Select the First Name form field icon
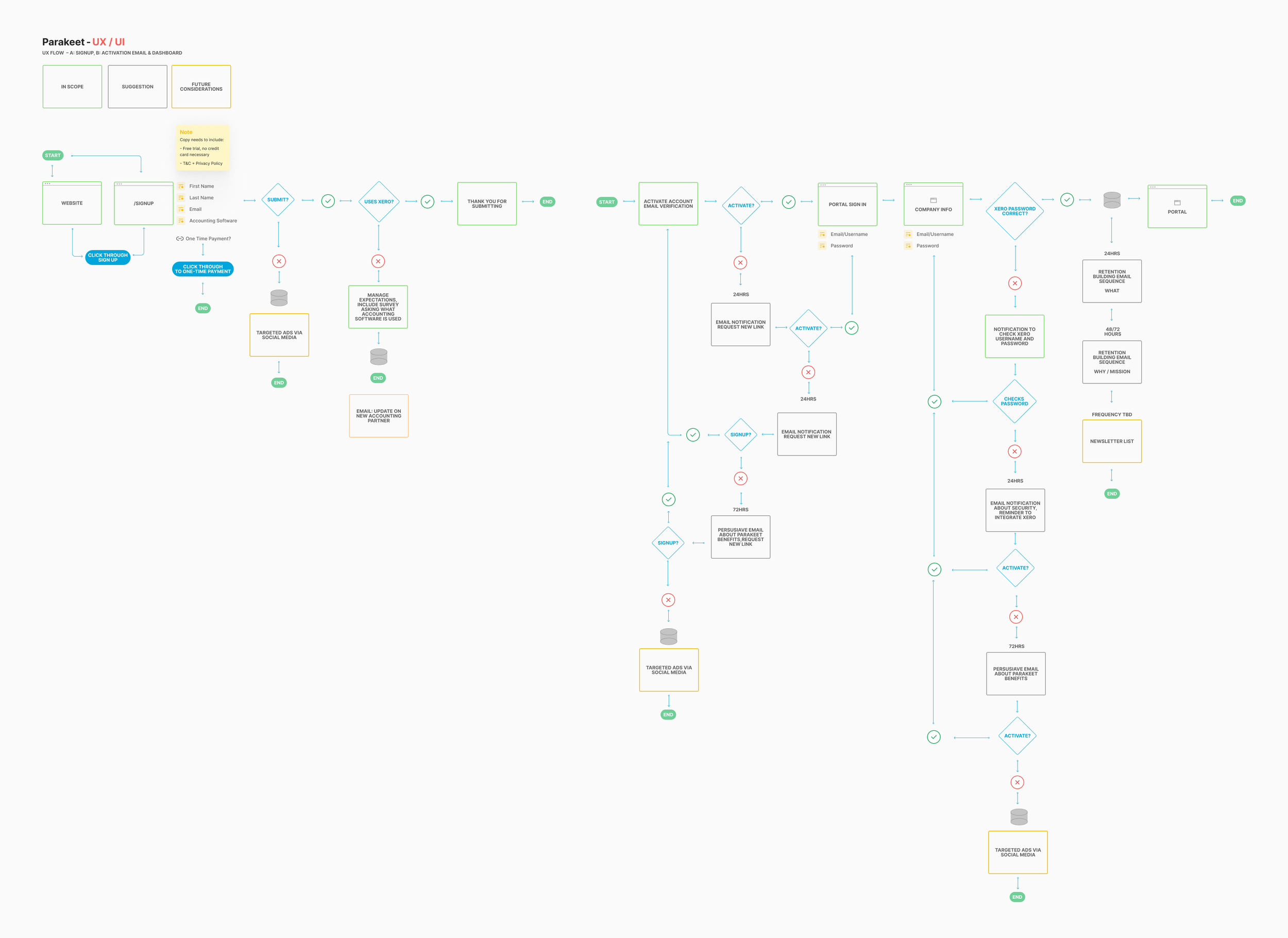Screen dimensions: 1288x938 pos(181,186)
